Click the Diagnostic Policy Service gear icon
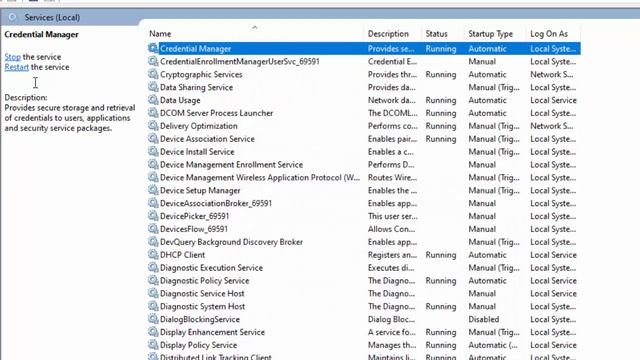The width and height of the screenshot is (640, 360). (153, 280)
